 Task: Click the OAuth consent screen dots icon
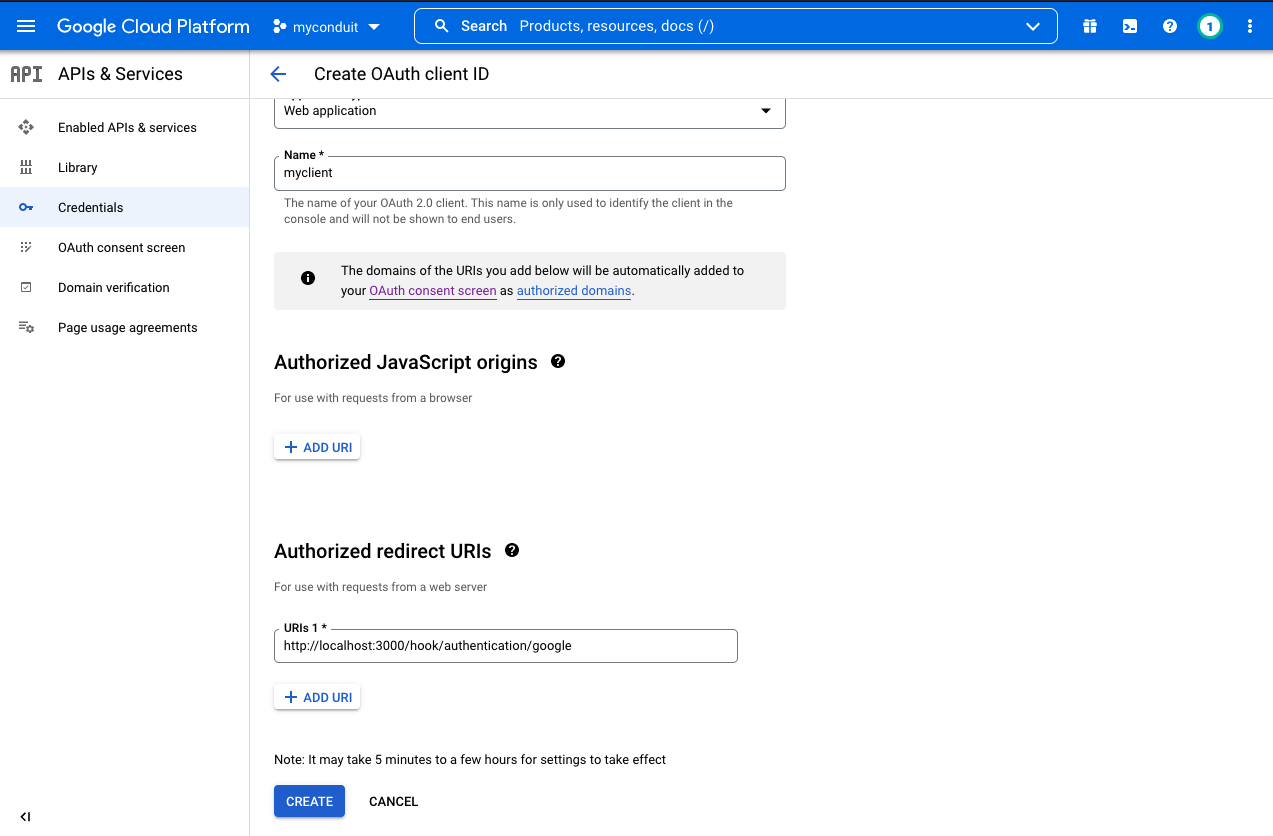(26, 247)
